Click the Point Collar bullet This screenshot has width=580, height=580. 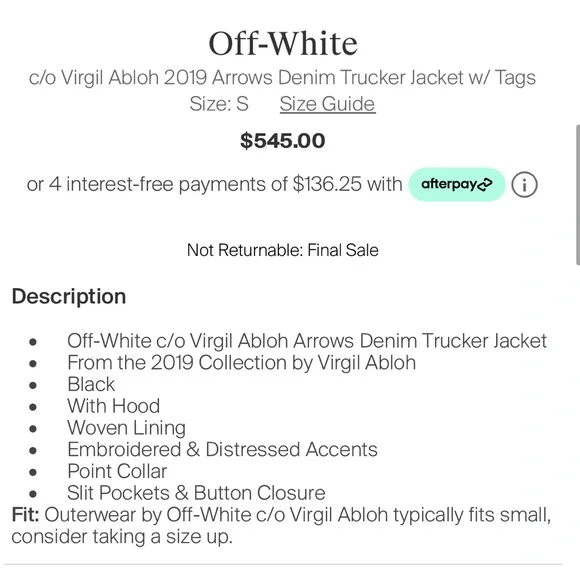[x=117, y=471]
